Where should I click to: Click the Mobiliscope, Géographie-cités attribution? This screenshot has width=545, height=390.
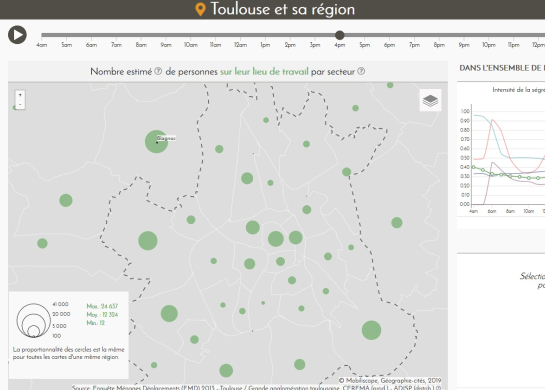[x=390, y=381]
